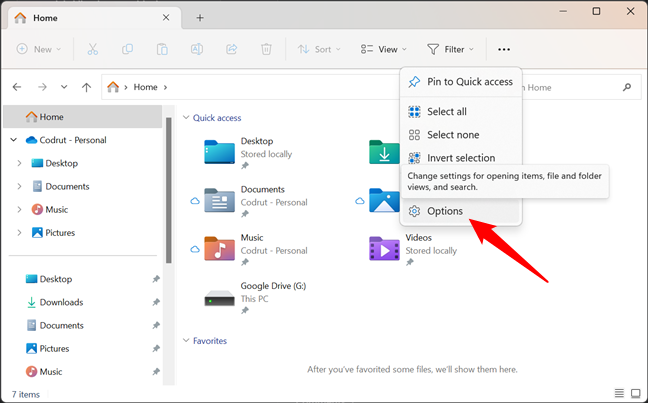Open the View dropdown menu
This screenshot has width=648, height=403.
[x=383, y=49]
